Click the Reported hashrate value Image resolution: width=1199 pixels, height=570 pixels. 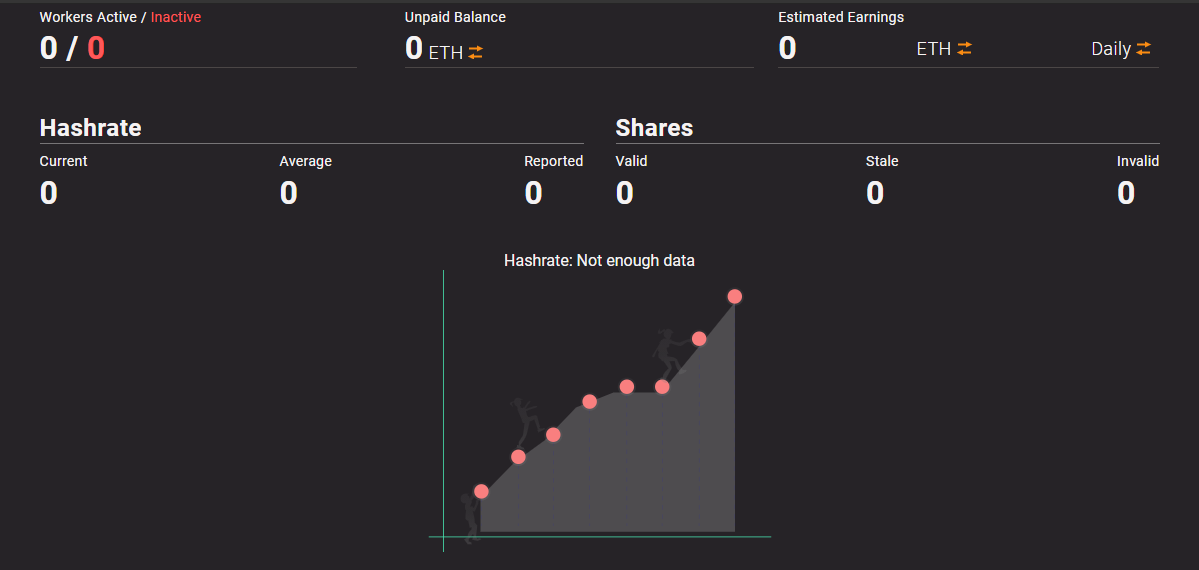534,193
